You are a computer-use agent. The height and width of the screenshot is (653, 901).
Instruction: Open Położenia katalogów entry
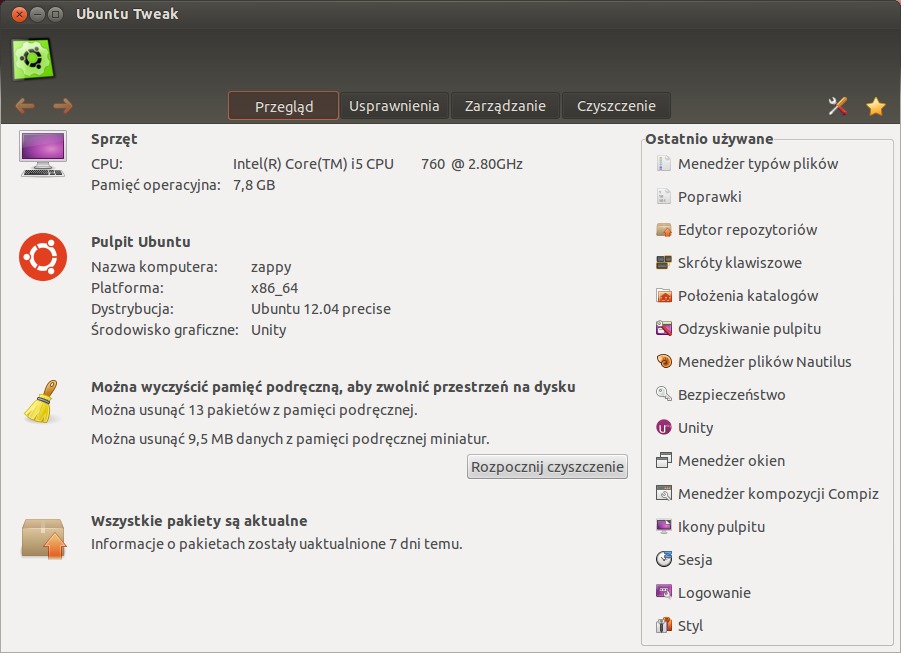click(748, 295)
